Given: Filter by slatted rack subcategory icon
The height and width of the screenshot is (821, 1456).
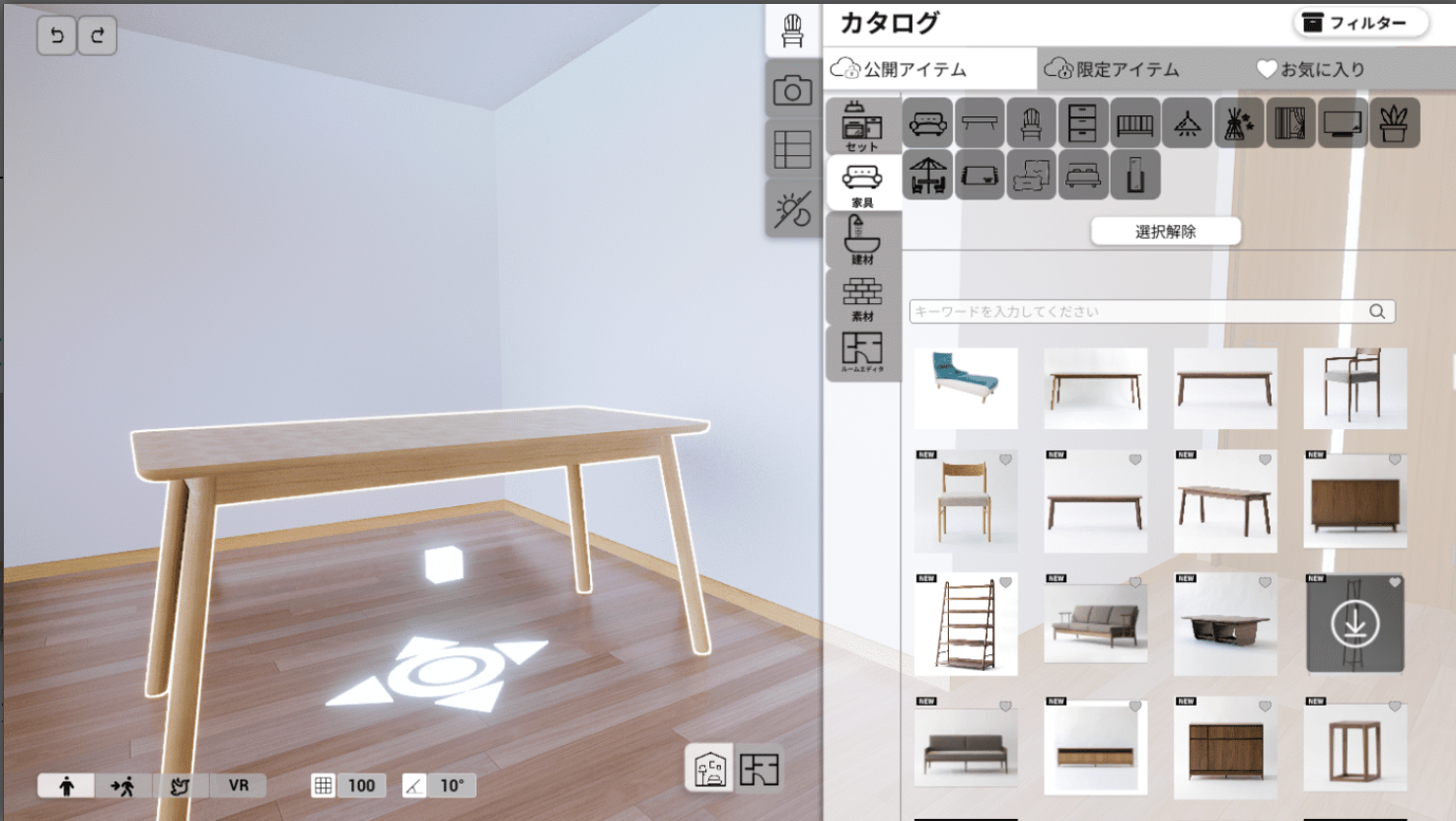Looking at the screenshot, I should coord(1134,123).
